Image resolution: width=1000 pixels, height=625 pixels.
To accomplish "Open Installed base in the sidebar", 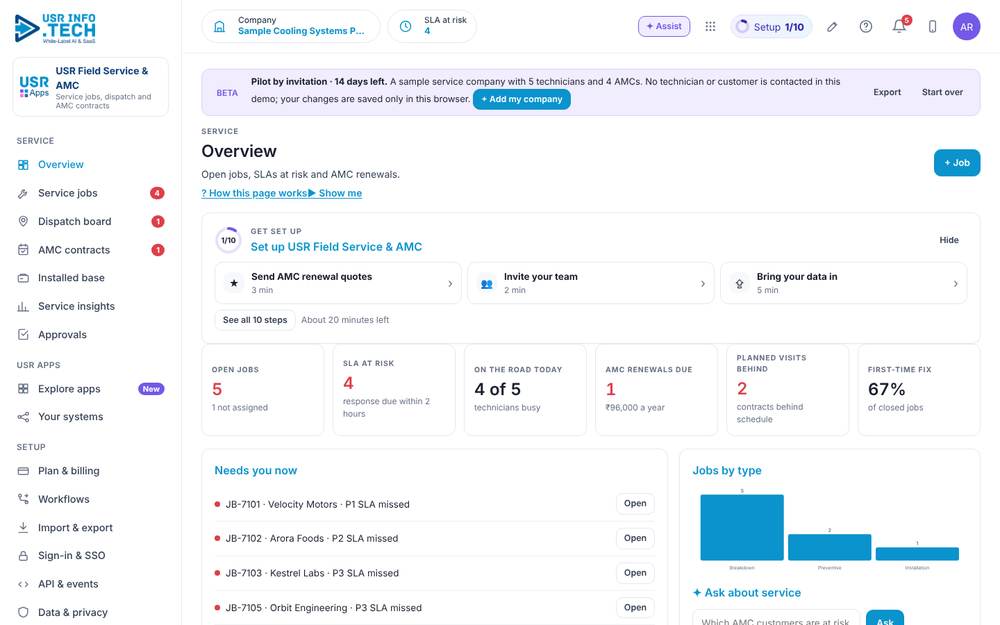I will (x=91, y=278).
